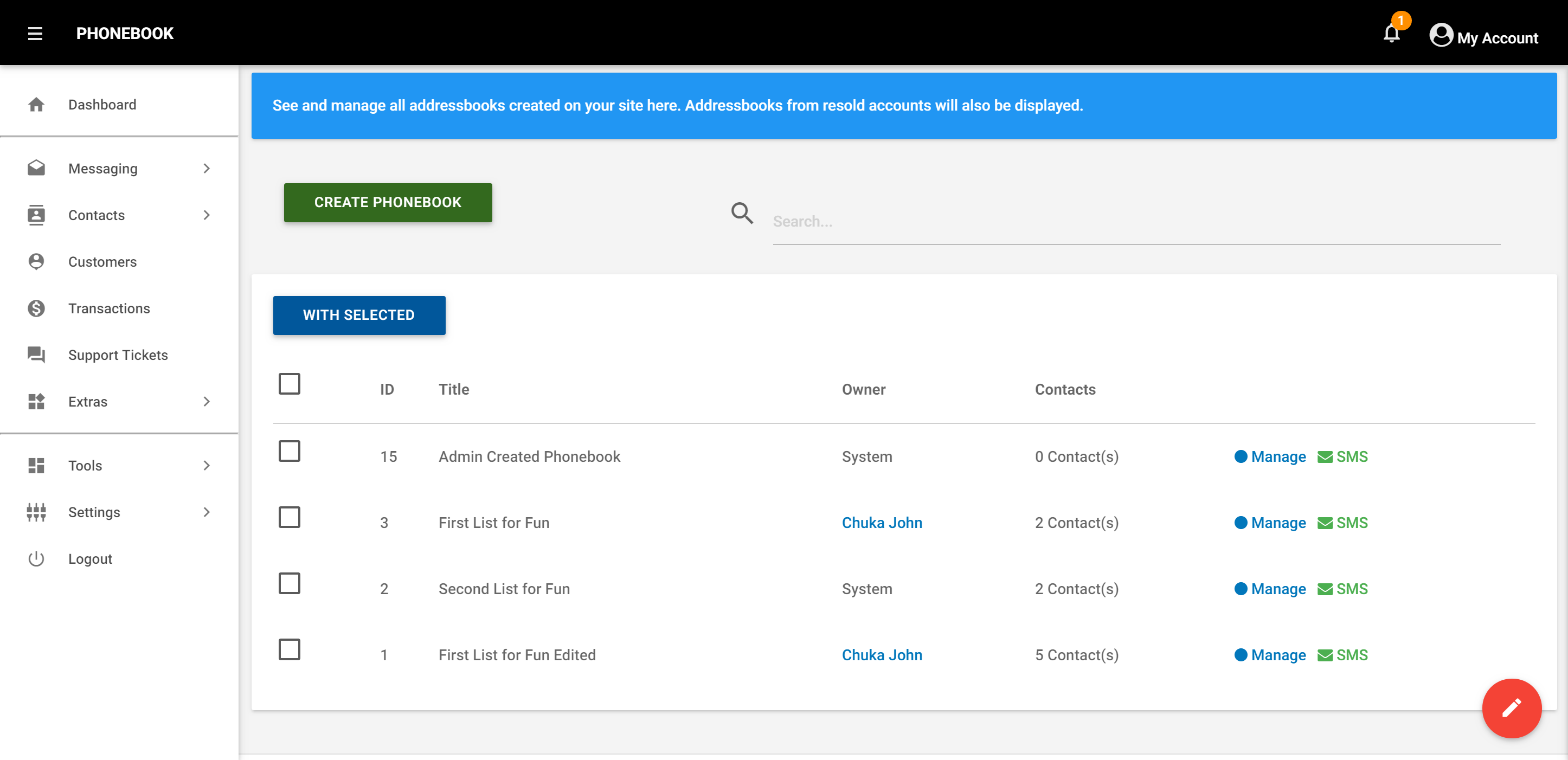Viewport: 1568px width, 760px height.
Task: Open Chuka John owner link for ID 3
Action: pyautogui.click(x=882, y=523)
